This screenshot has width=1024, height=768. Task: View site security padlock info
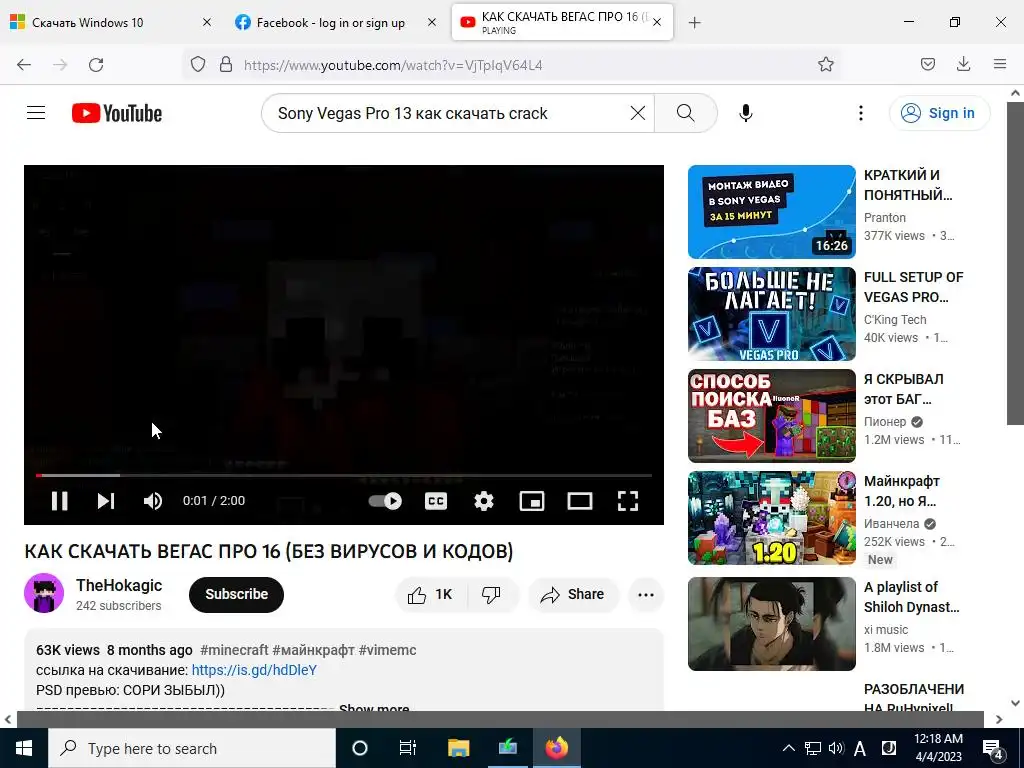pyautogui.click(x=226, y=65)
